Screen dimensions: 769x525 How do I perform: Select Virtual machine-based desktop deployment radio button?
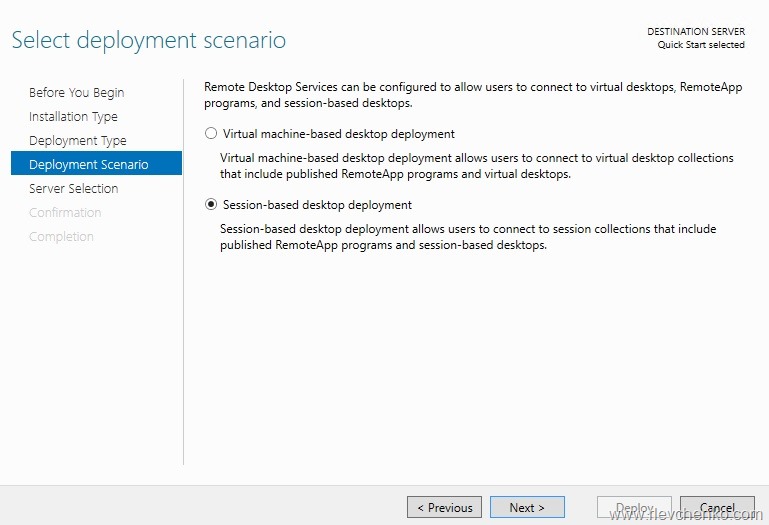pos(210,133)
